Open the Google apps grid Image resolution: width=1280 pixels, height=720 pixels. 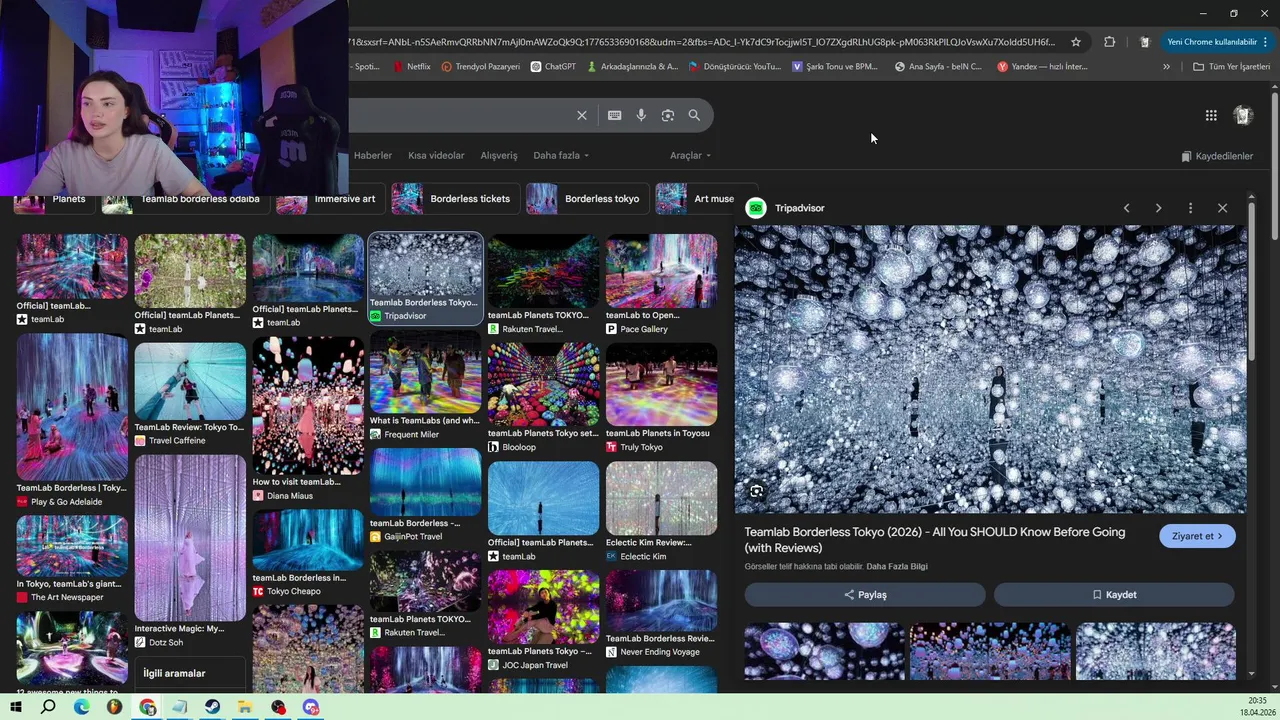1211,115
